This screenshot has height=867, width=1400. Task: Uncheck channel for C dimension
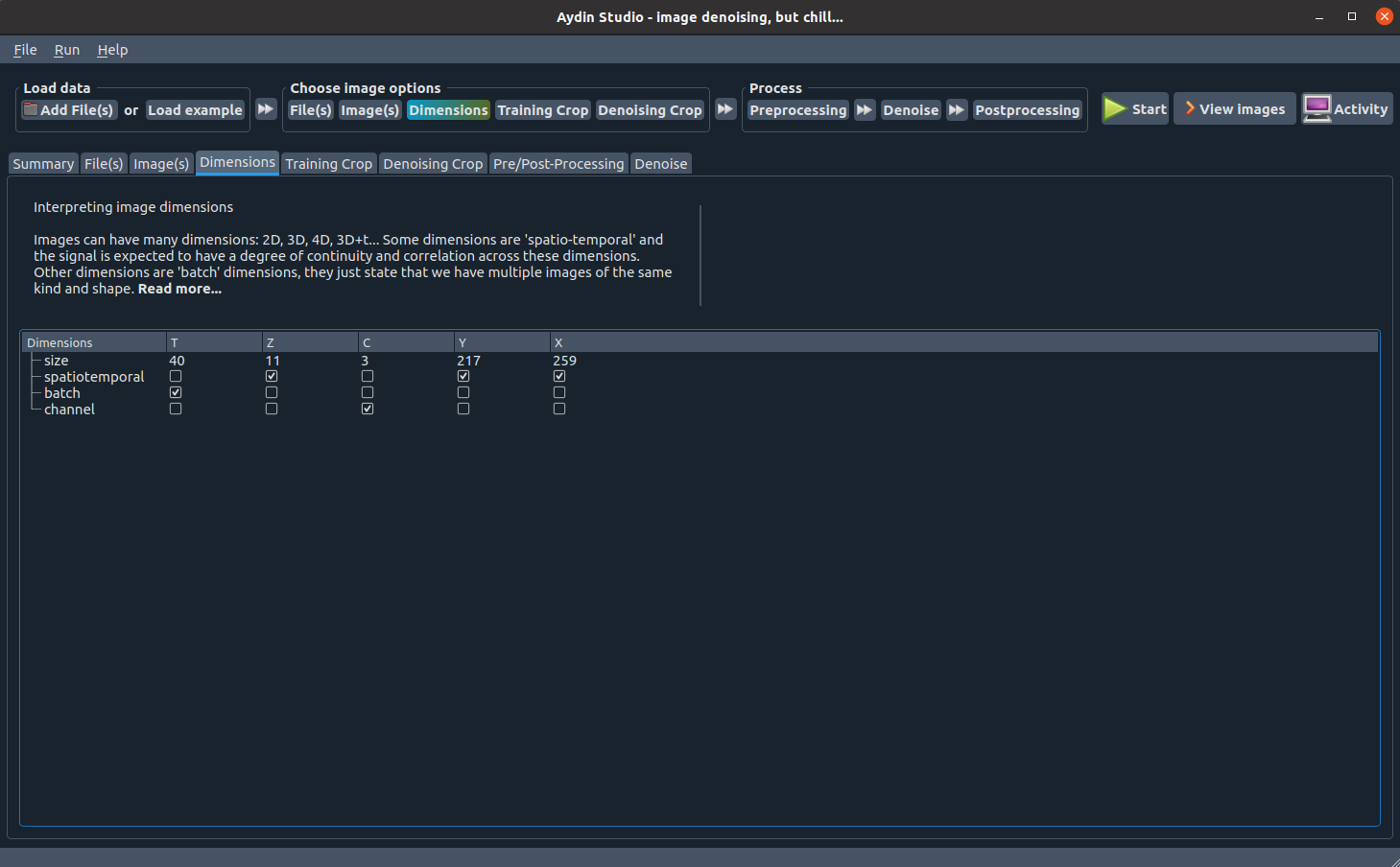click(x=368, y=409)
